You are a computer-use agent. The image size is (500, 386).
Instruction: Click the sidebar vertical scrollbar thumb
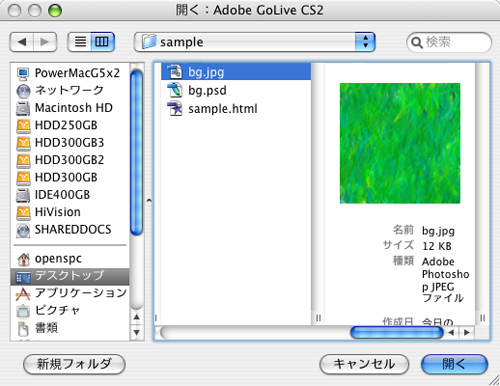pyautogui.click(x=136, y=153)
